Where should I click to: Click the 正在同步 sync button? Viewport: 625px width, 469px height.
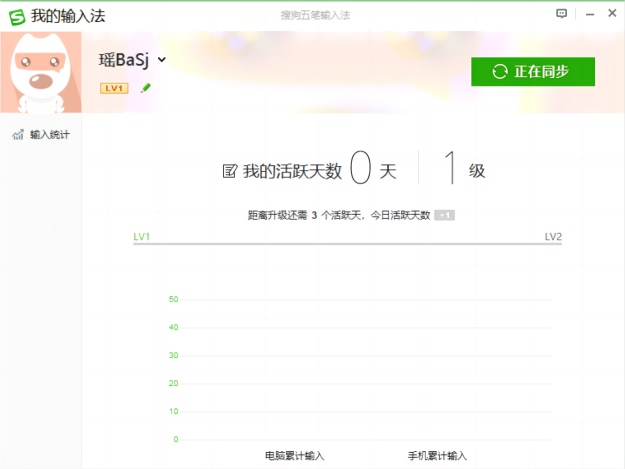(x=533, y=72)
